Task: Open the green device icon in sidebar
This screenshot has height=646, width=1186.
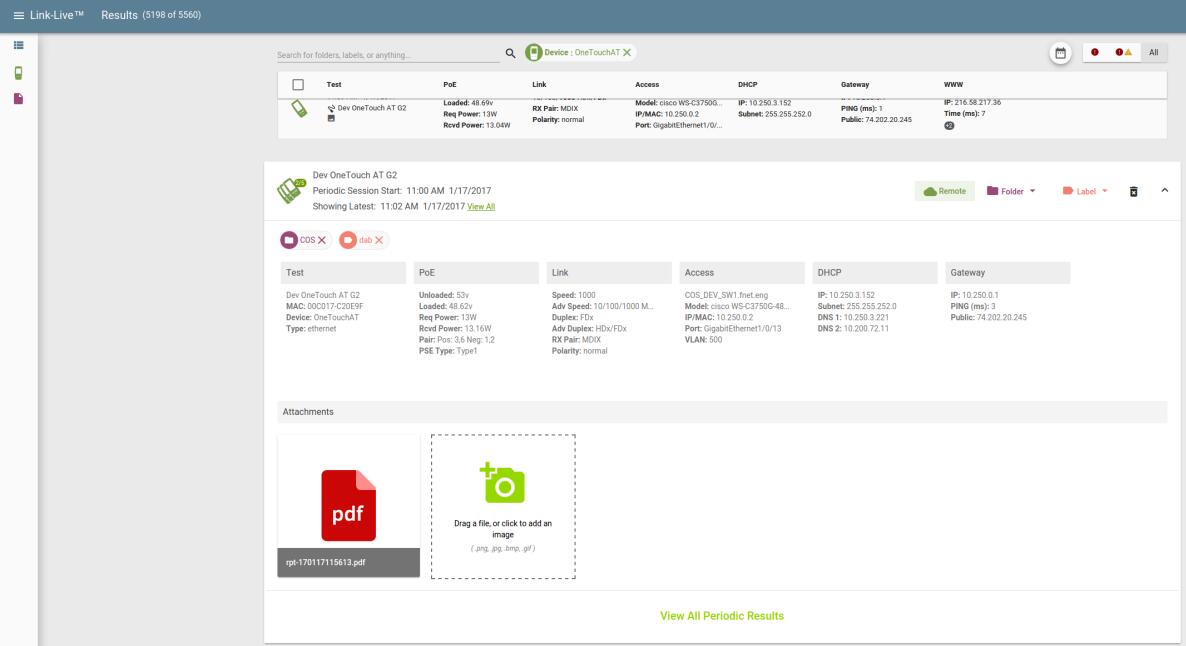Action: click(x=18, y=72)
